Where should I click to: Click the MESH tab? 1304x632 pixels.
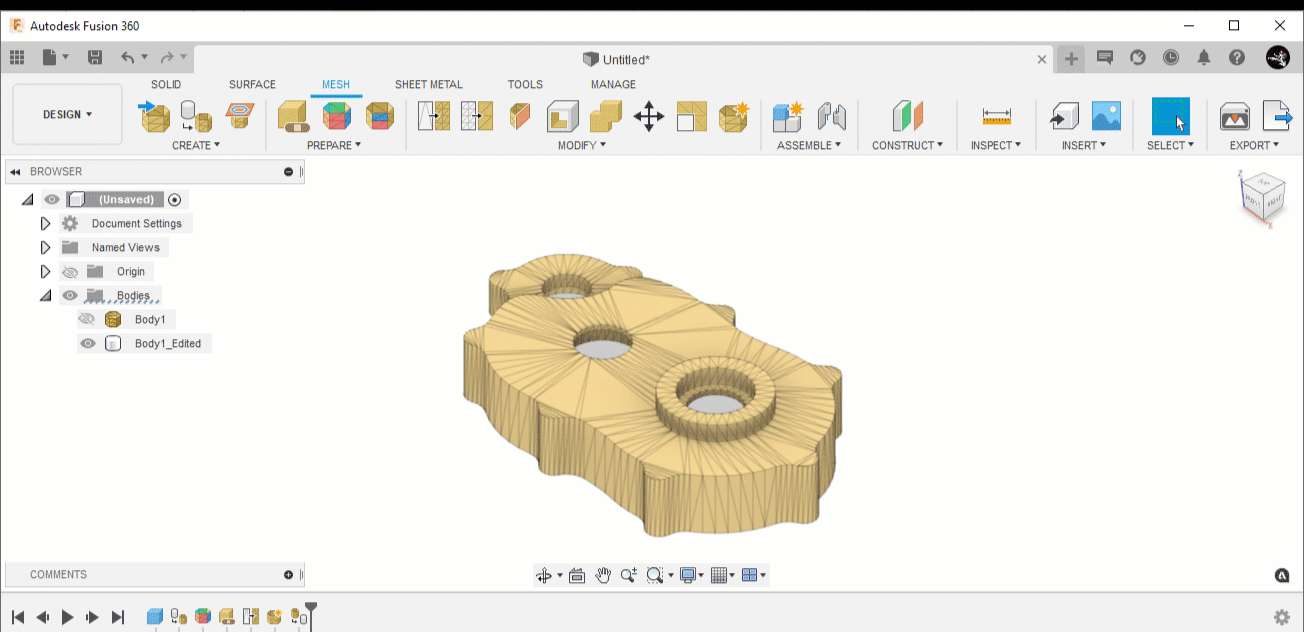tap(336, 85)
